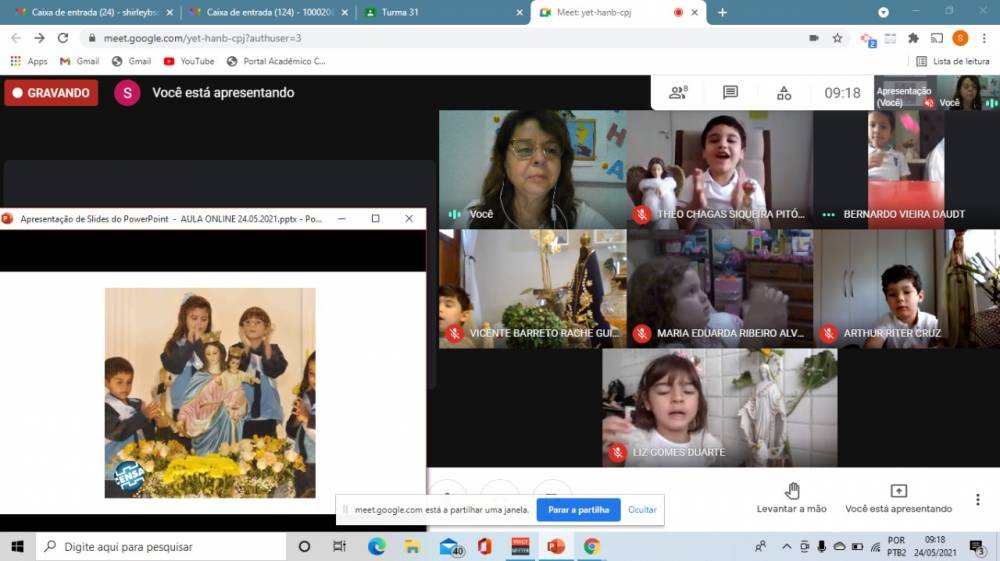Click the GRAVANDO recording indicator
This screenshot has width=1000, height=561.
click(x=51, y=93)
